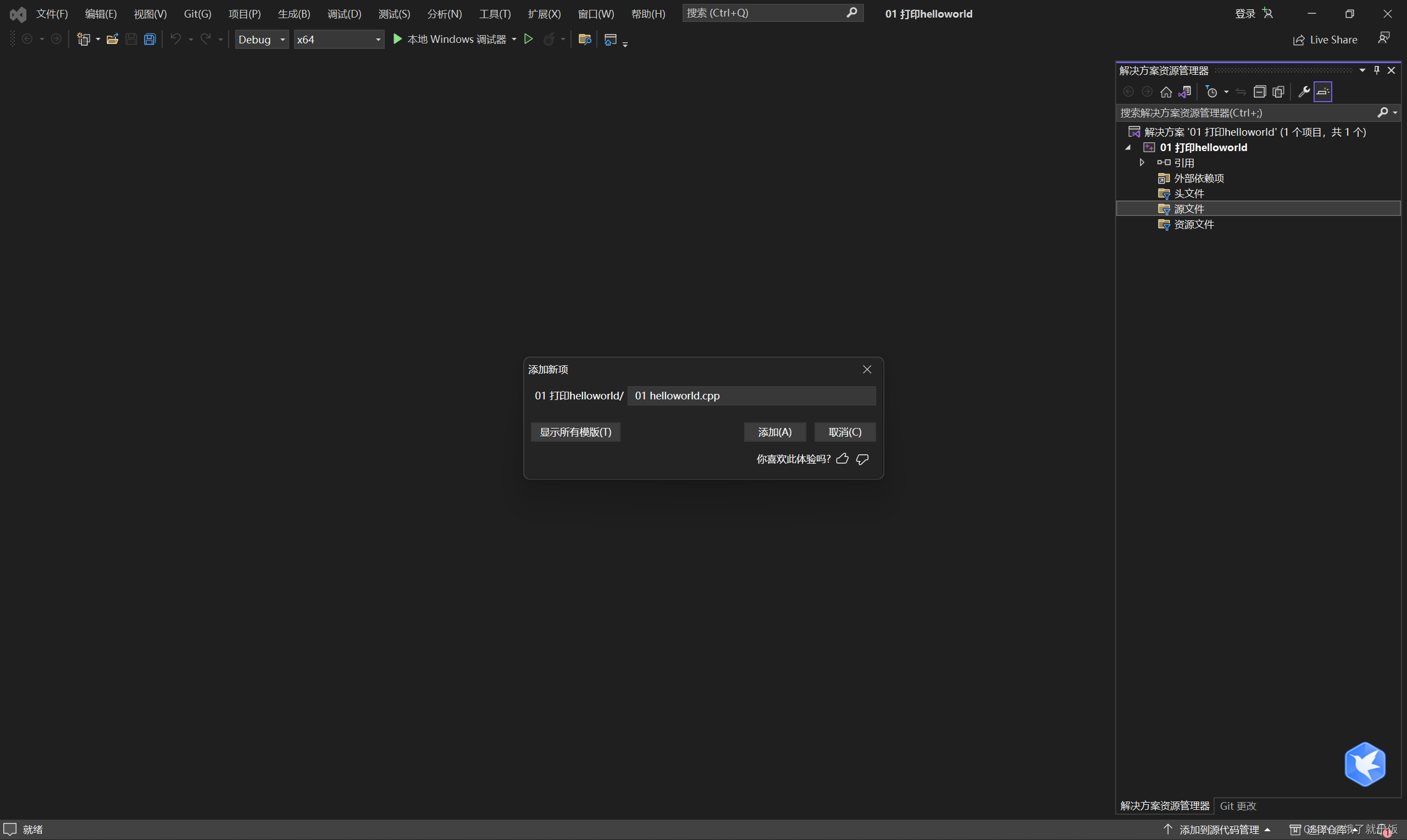Click the Live Share button
This screenshot has height=840, width=1407.
pos(1325,40)
